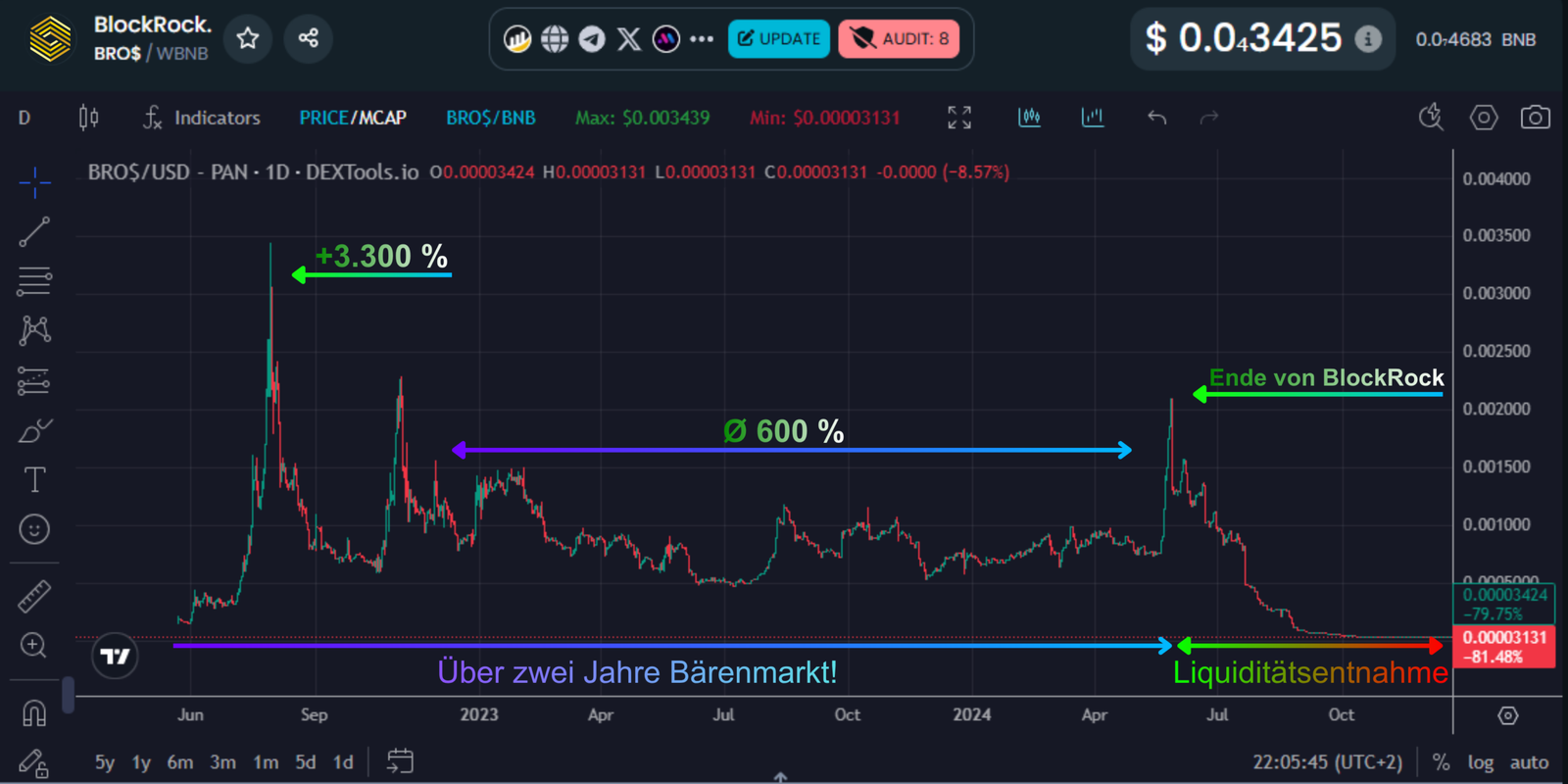Click the share icon next to BlockRock

(309, 38)
